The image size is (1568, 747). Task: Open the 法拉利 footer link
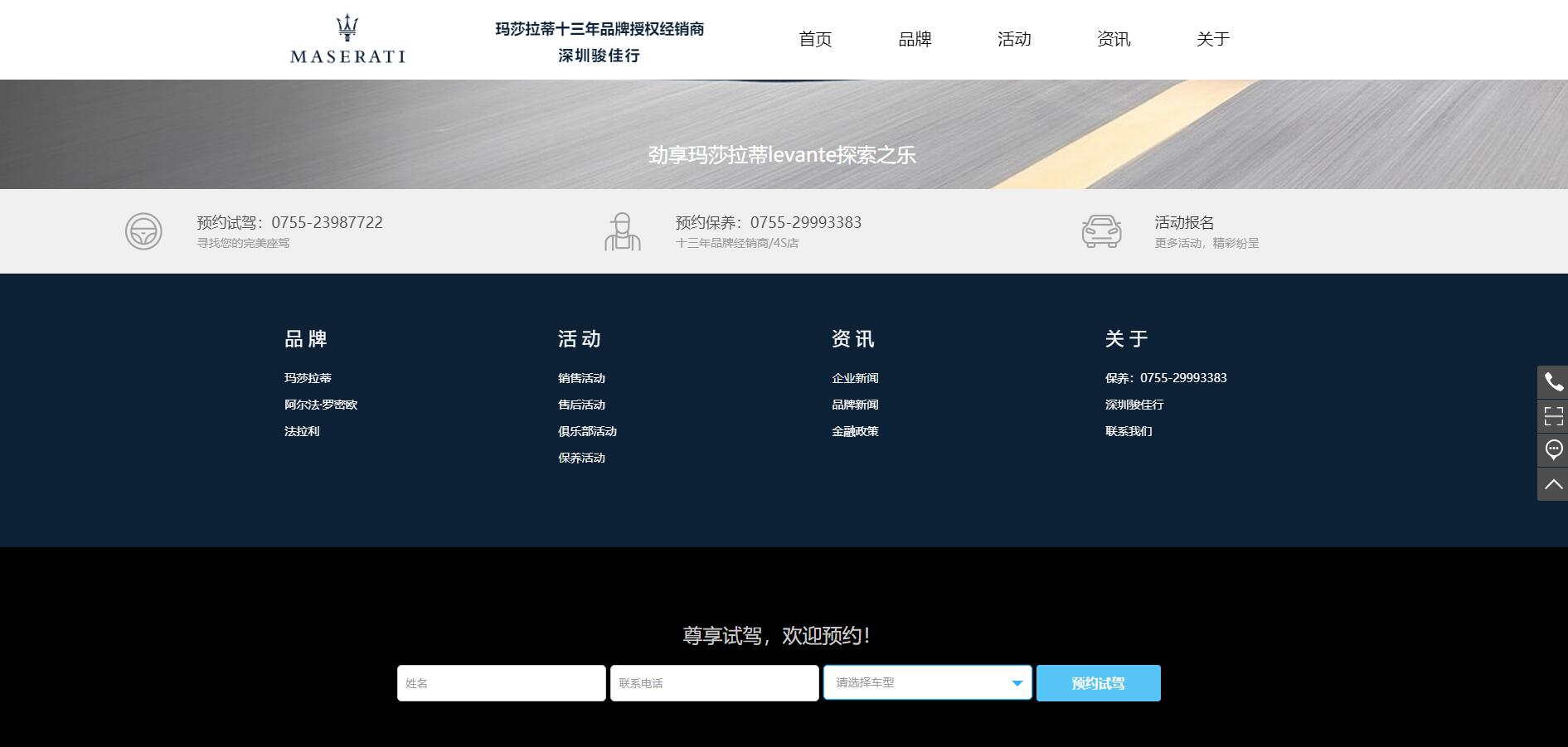point(302,431)
